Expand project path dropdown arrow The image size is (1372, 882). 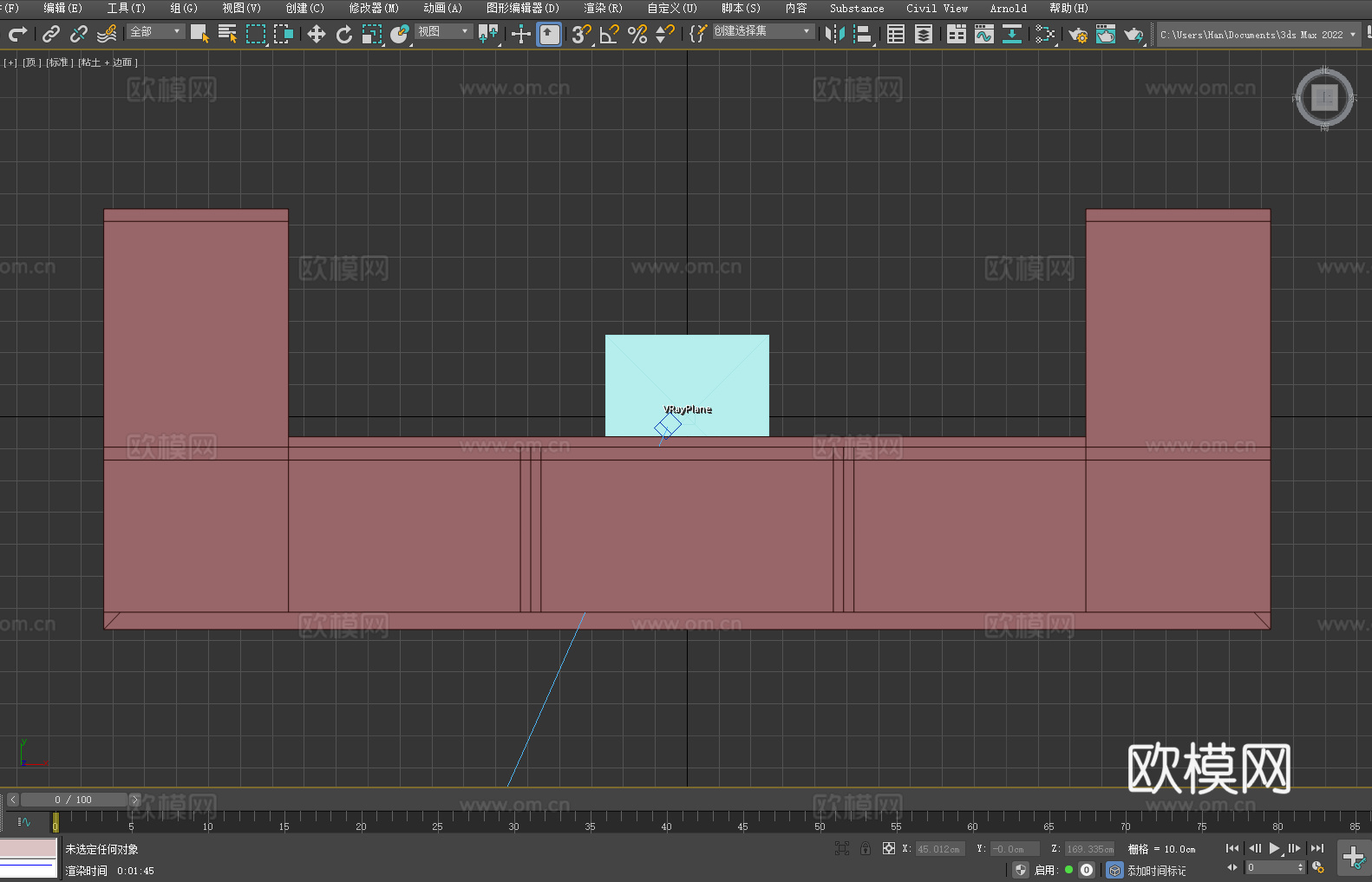tap(1352, 35)
